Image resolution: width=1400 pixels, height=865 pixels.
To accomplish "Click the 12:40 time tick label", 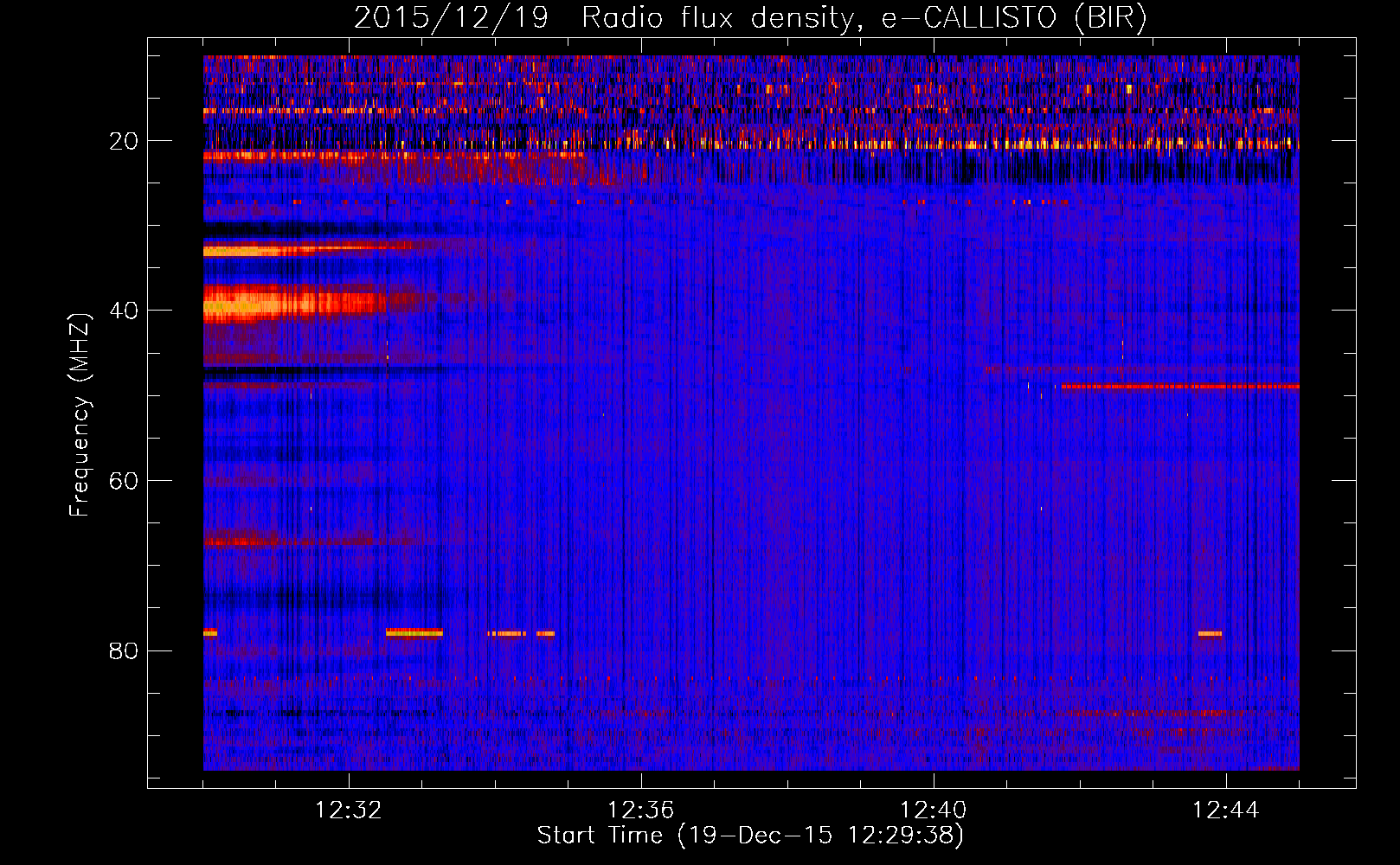I will coord(934,811).
